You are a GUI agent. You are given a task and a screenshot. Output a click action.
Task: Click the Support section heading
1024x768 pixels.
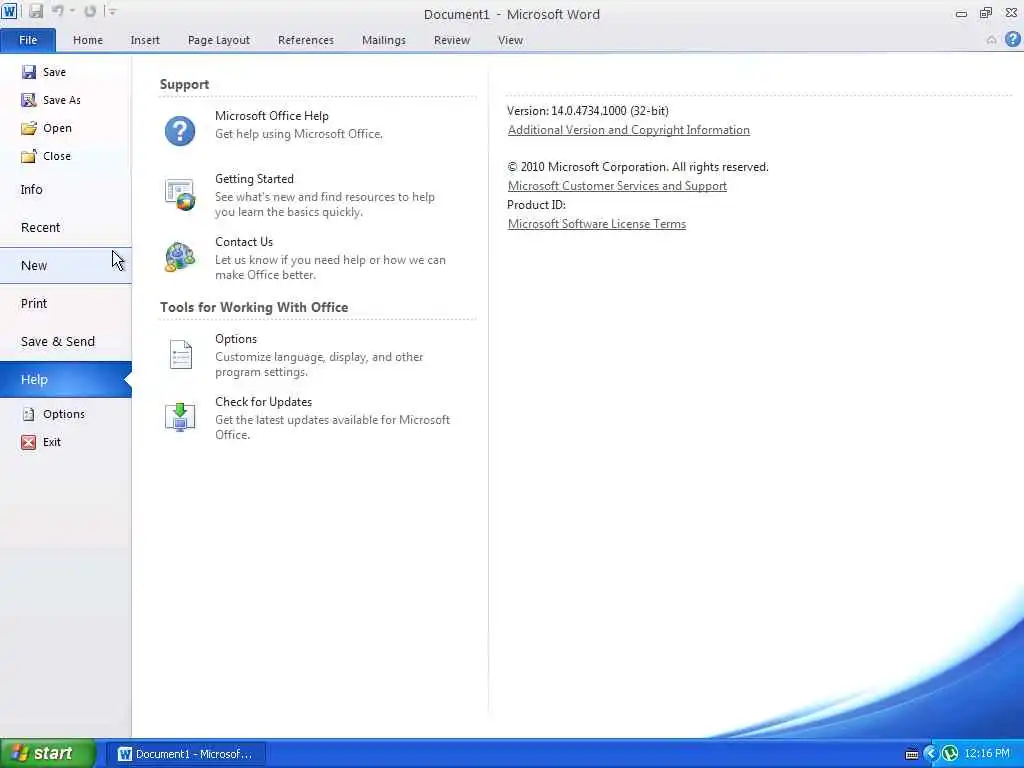(184, 84)
